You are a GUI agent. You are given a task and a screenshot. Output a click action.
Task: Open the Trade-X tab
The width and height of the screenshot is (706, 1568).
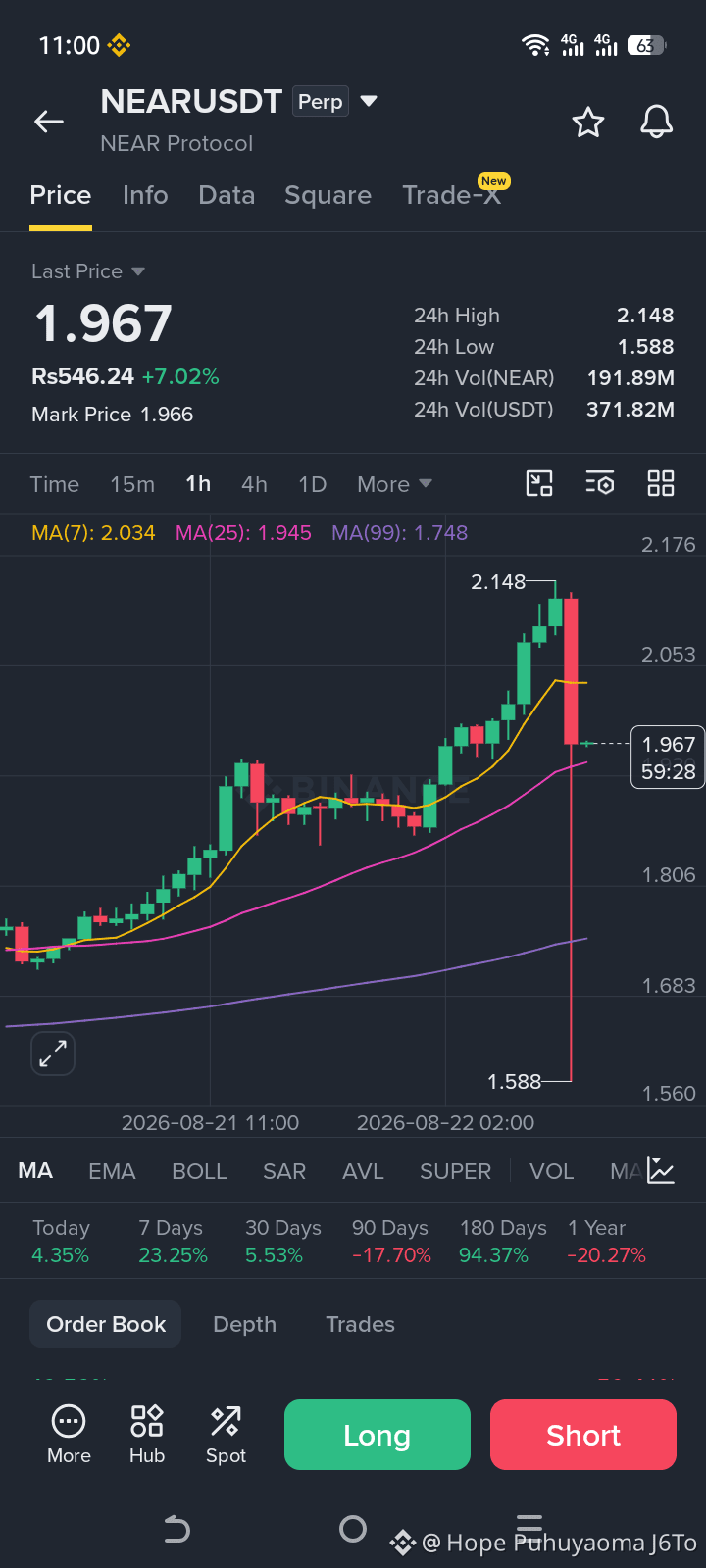pos(452,195)
